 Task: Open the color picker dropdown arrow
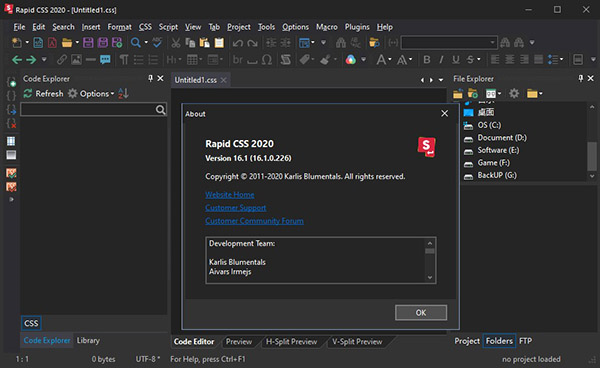pos(364,60)
